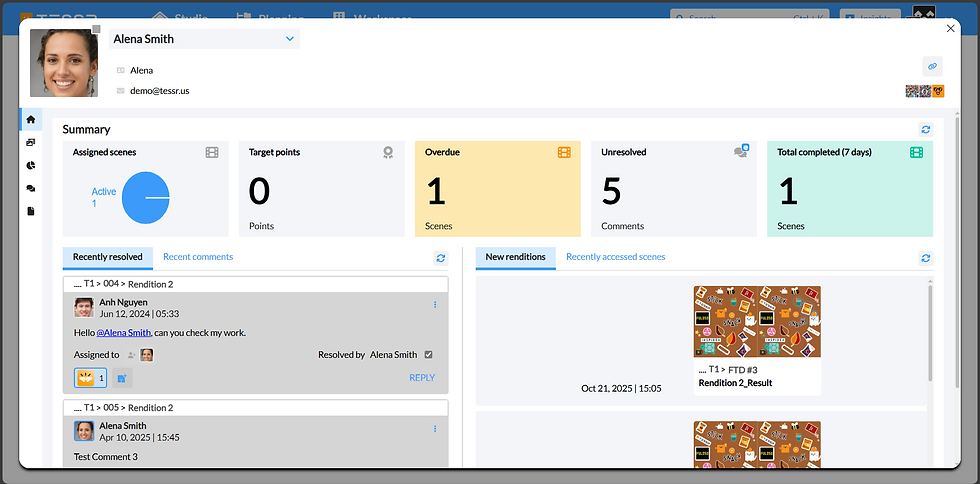This screenshot has height=484, width=980.
Task: Click the small gray status square on profile photo
Action: [96, 29]
